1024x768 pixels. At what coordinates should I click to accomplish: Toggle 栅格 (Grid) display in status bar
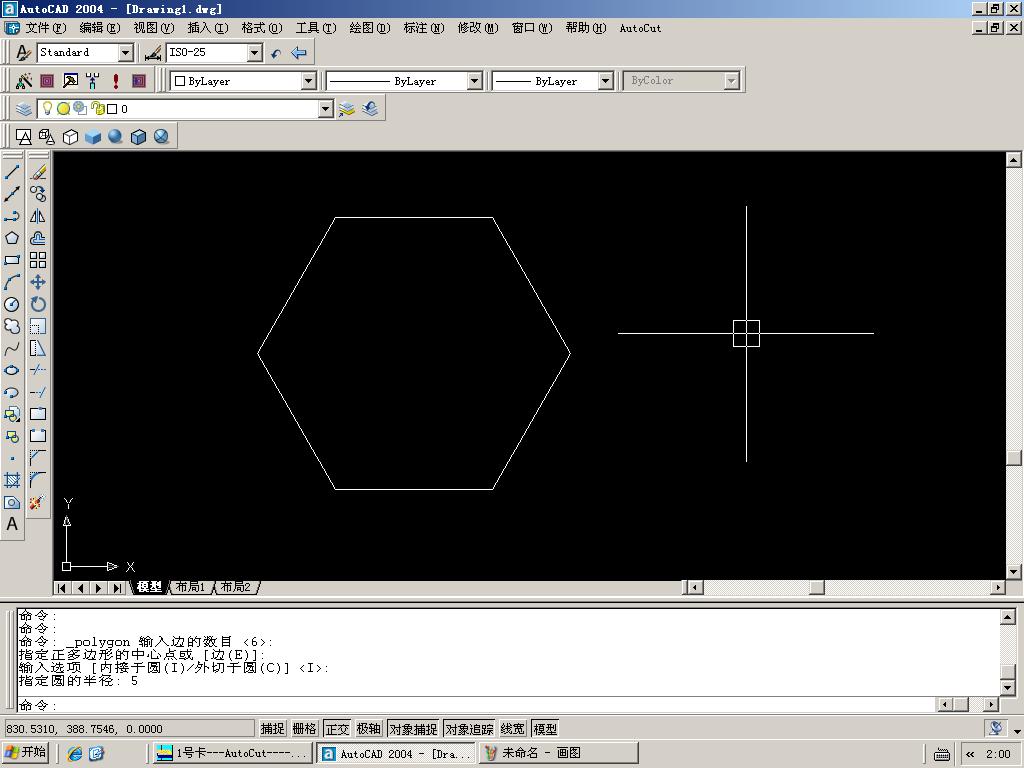(304, 729)
